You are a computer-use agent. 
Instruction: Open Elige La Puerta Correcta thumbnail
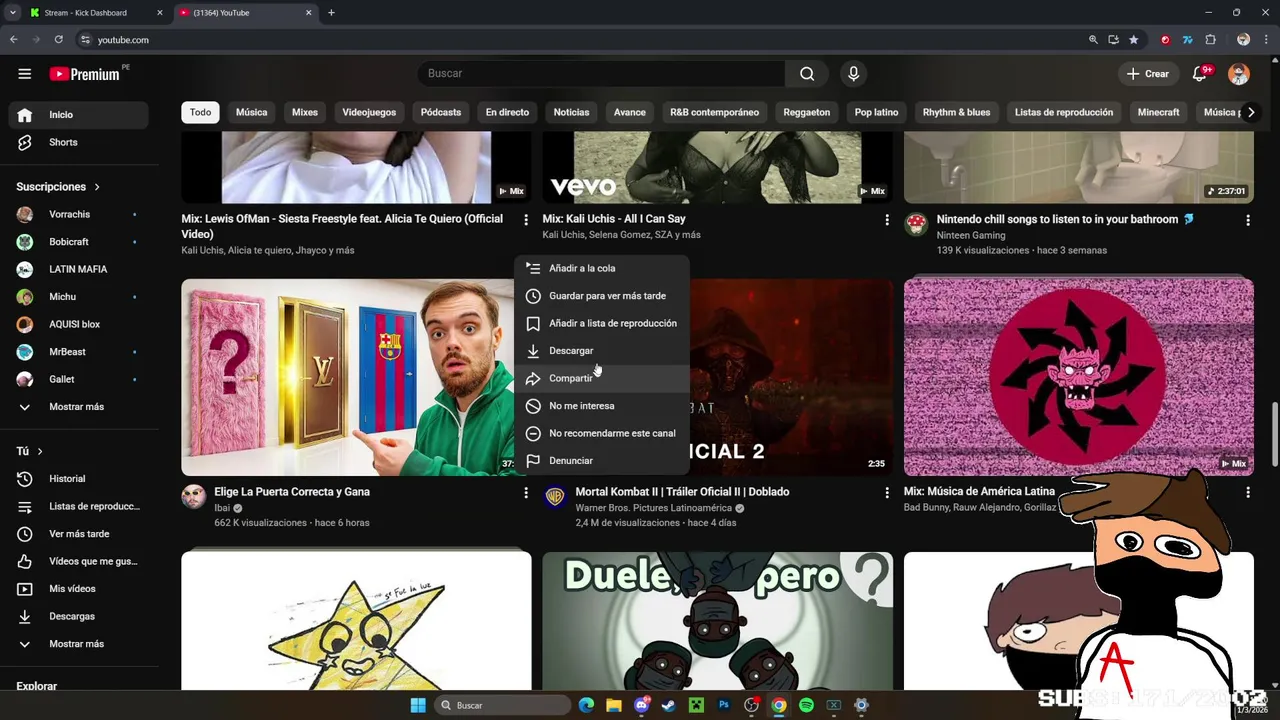347,377
